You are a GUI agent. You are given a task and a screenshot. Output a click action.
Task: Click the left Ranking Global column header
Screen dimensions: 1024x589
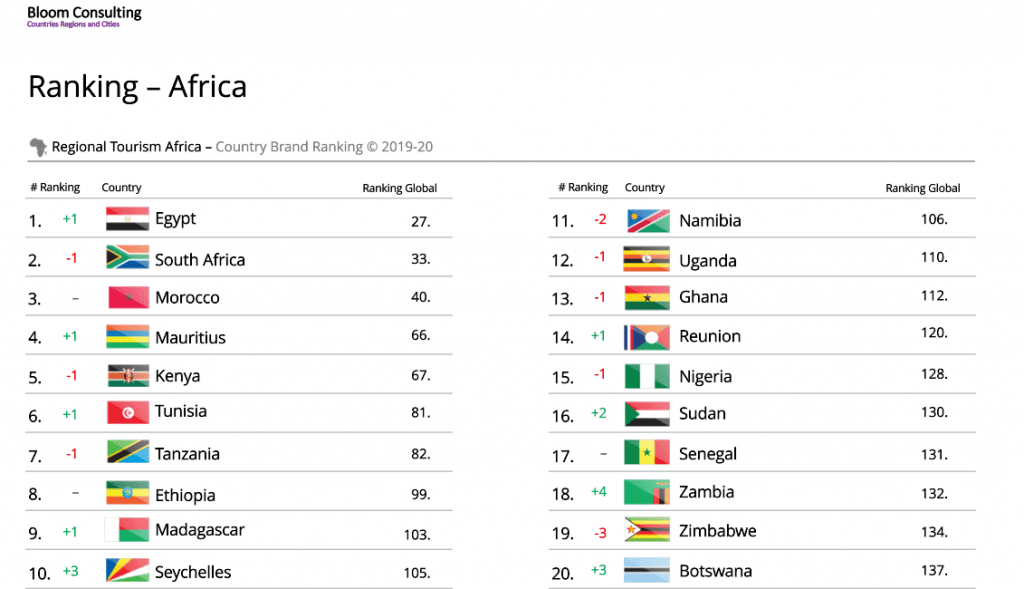[x=399, y=188]
